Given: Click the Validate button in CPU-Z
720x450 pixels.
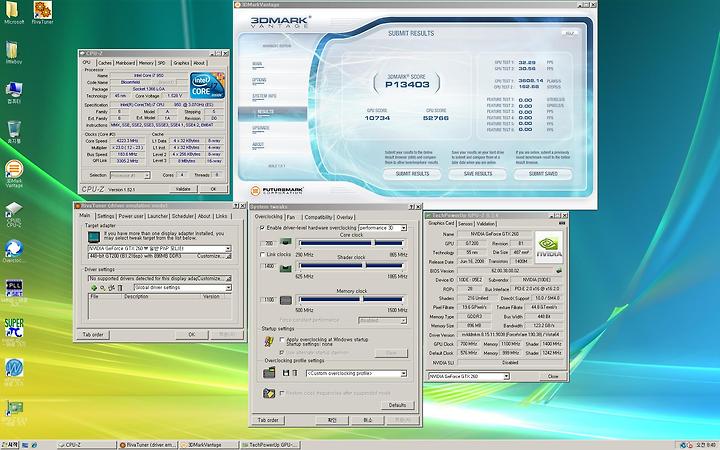Looking at the screenshot, I should [183, 189].
